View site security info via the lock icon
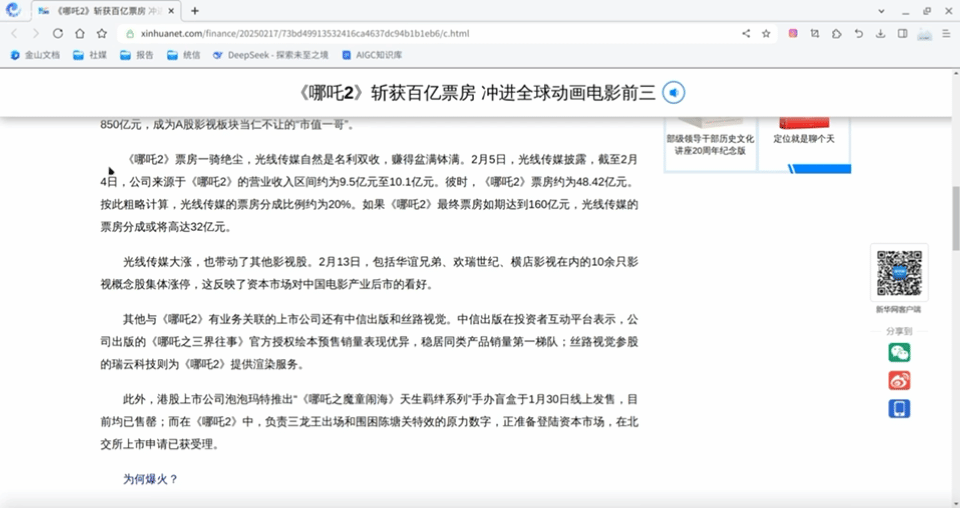This screenshot has height=508, width=960. [130, 34]
